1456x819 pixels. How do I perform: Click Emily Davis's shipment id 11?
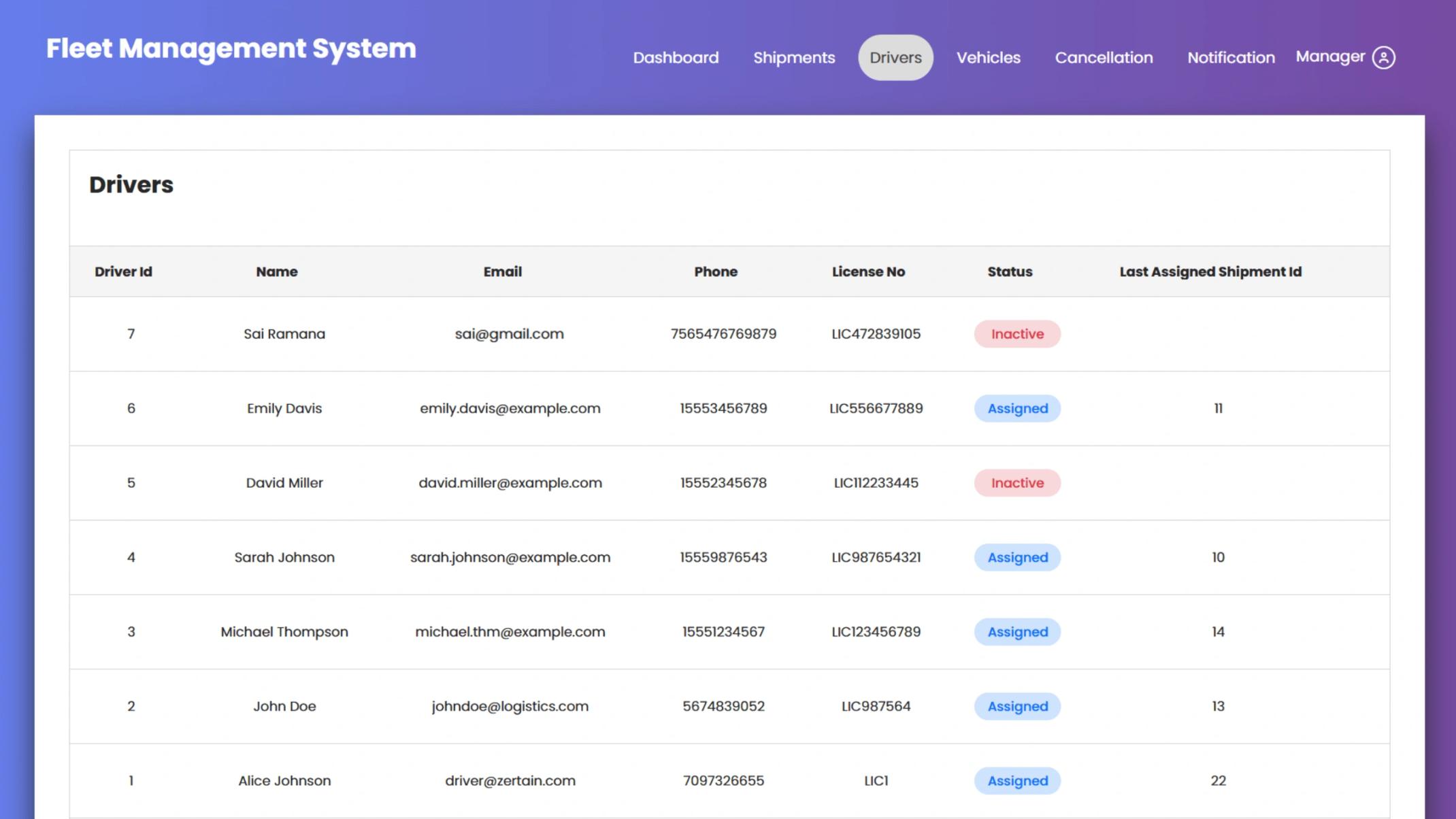tap(1218, 408)
